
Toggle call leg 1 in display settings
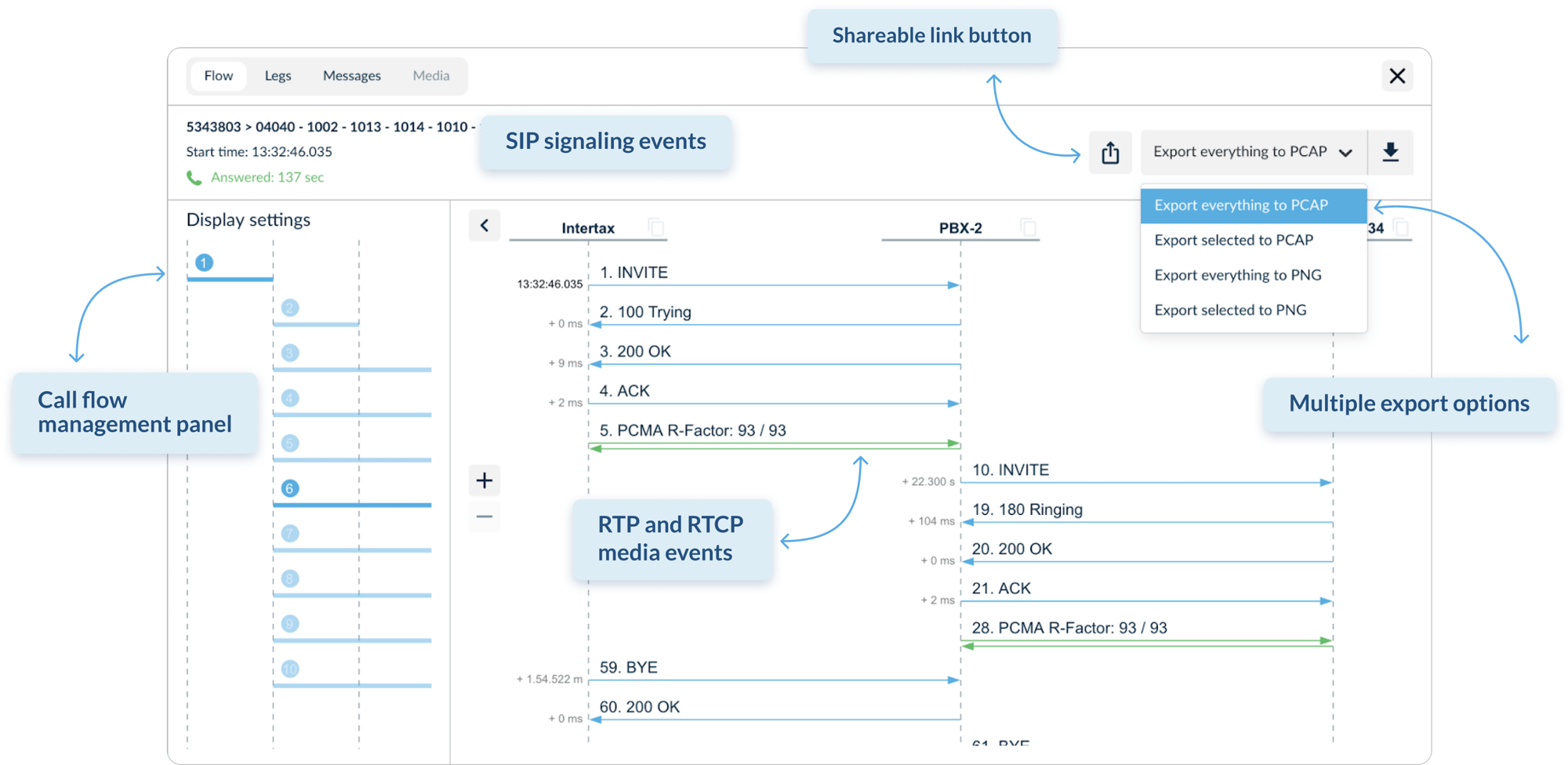pyautogui.click(x=204, y=263)
